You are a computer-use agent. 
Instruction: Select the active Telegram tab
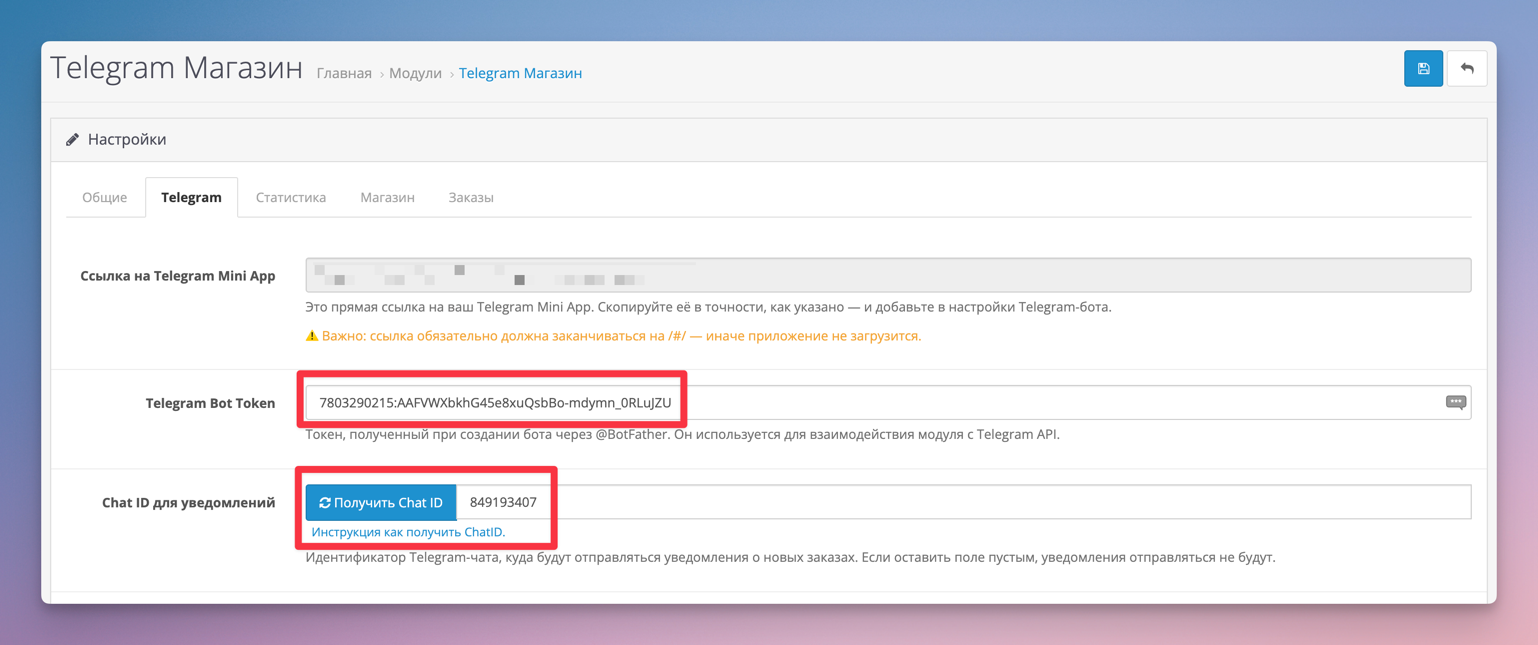191,197
